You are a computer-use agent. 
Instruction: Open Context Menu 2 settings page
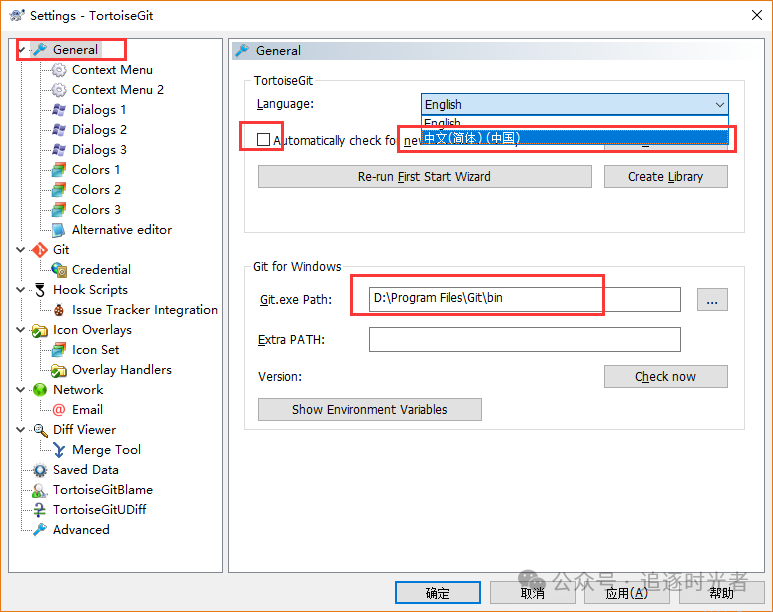118,90
